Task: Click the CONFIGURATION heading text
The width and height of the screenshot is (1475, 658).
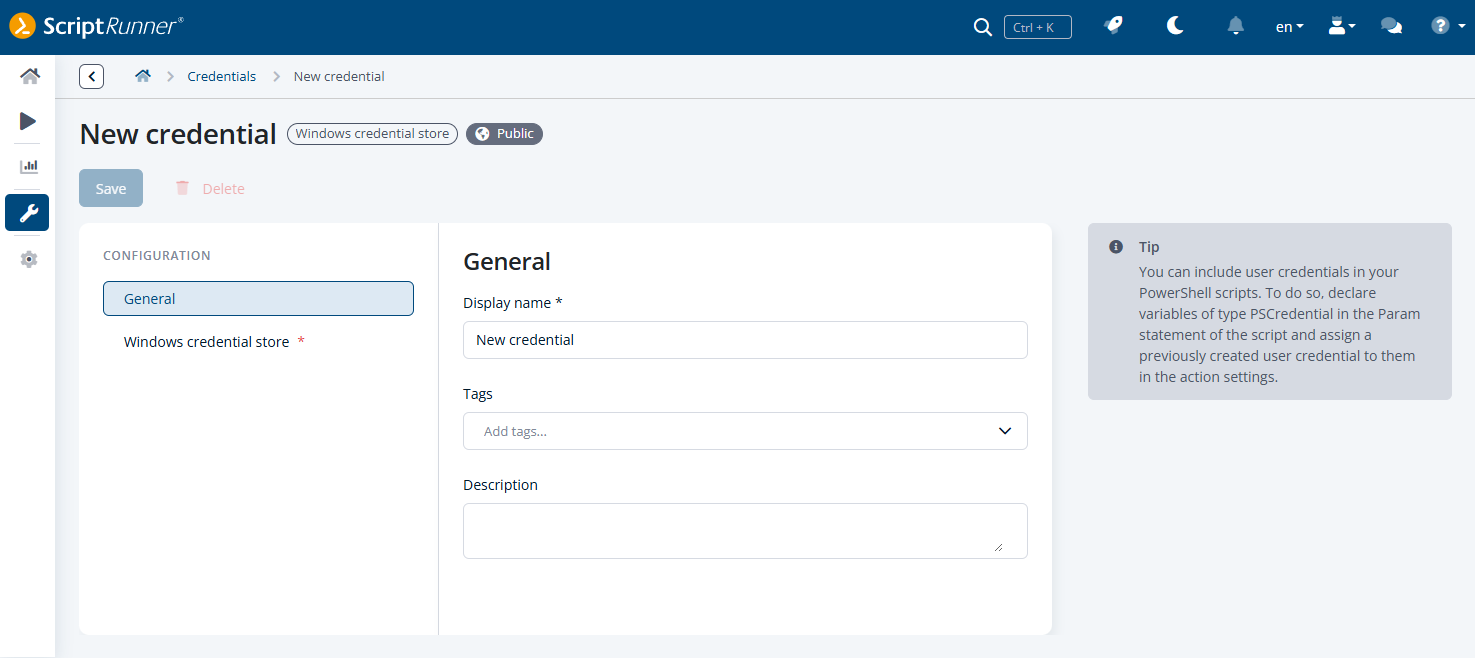Action: (x=157, y=256)
